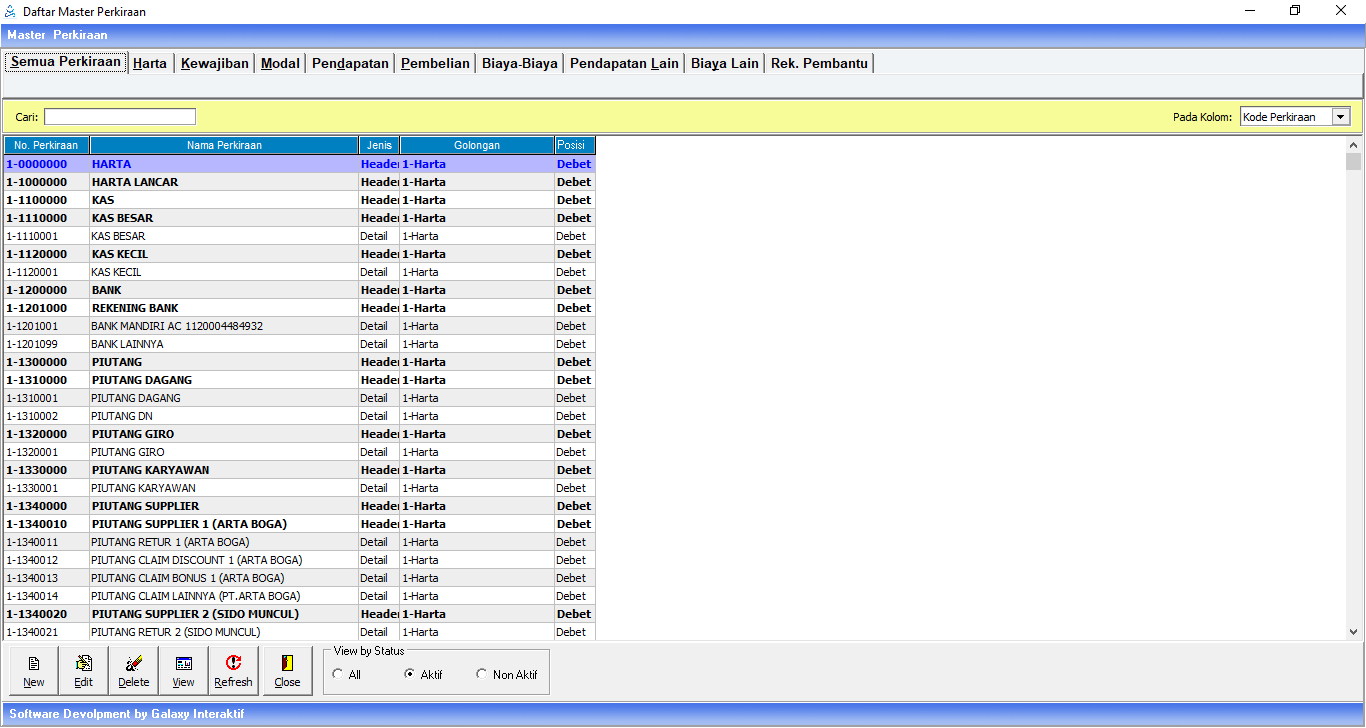Click the Cari search input field
This screenshot has height=728, width=1366.
click(x=120, y=117)
